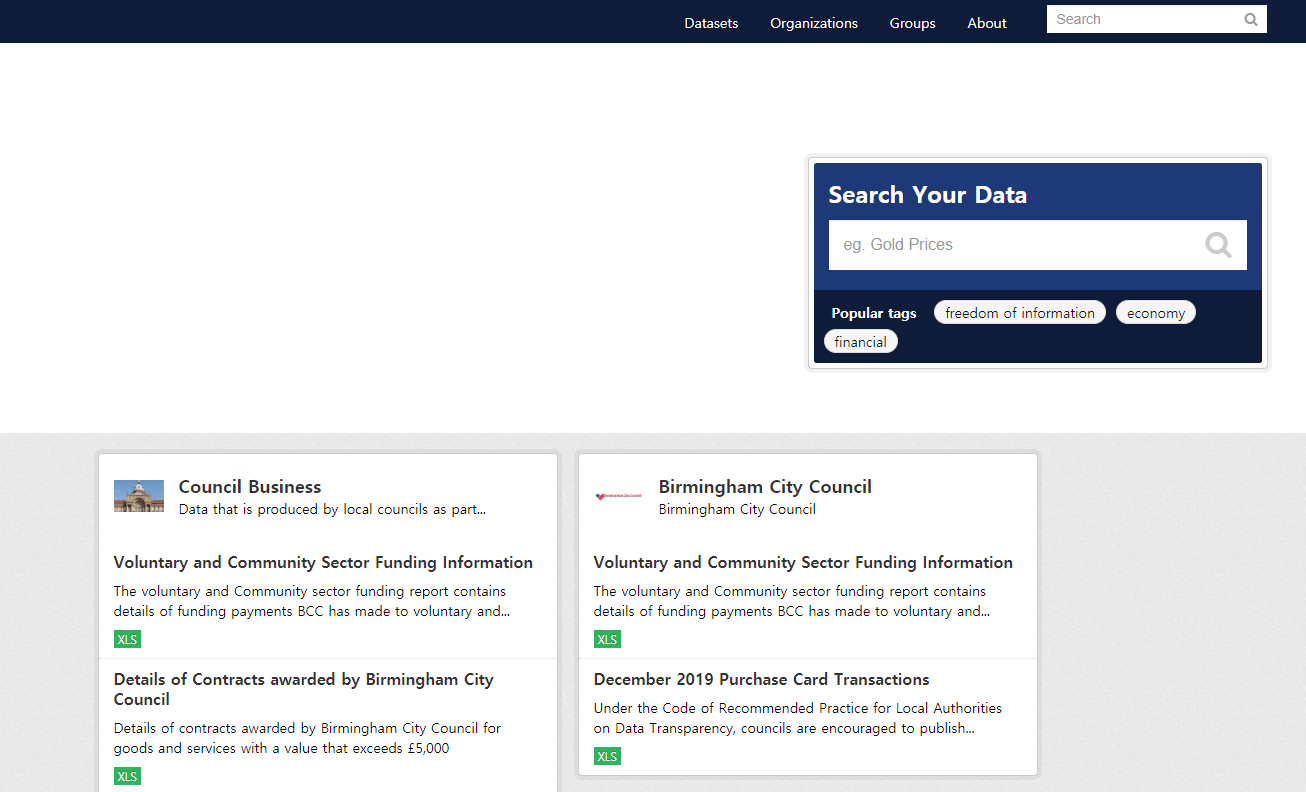This screenshot has width=1306, height=792.
Task: Choose the financial popular tag
Action: point(860,342)
